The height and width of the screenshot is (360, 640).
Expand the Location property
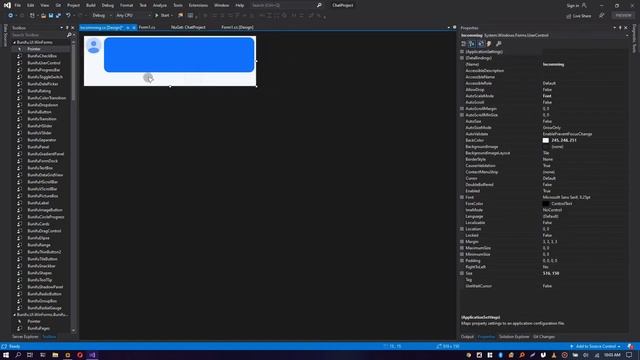(462, 229)
